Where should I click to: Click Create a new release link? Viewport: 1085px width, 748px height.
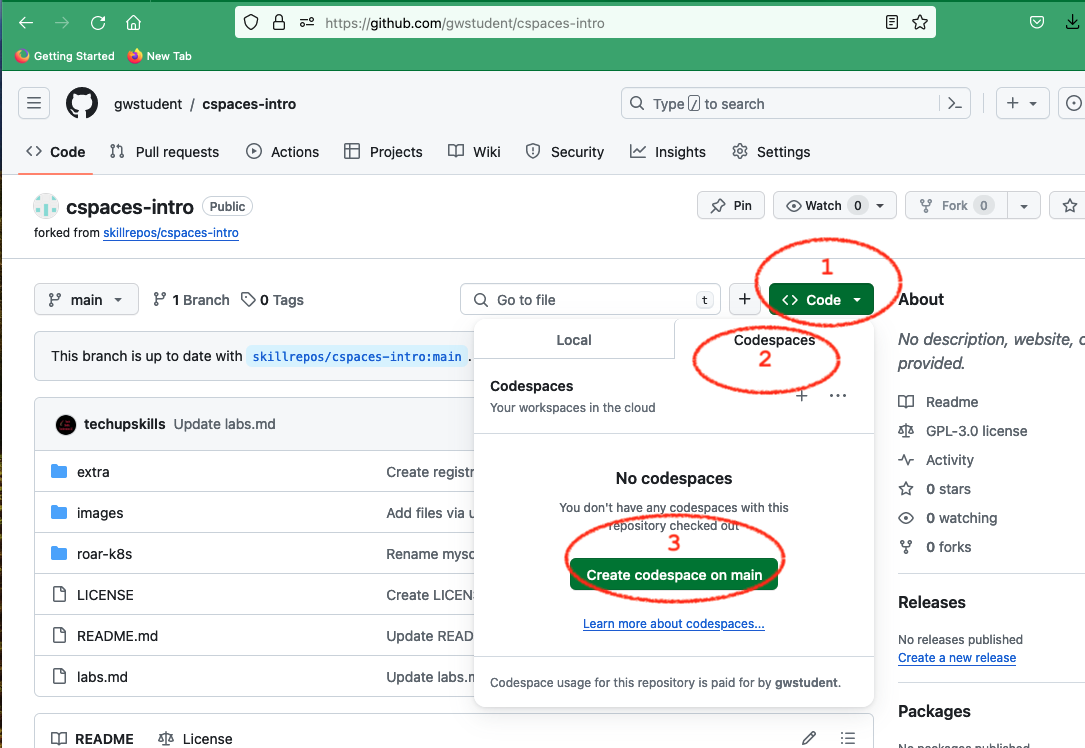coord(957,657)
